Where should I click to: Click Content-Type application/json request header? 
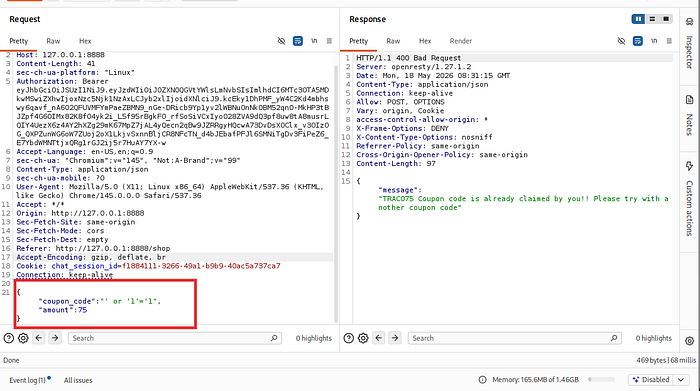pos(82,169)
